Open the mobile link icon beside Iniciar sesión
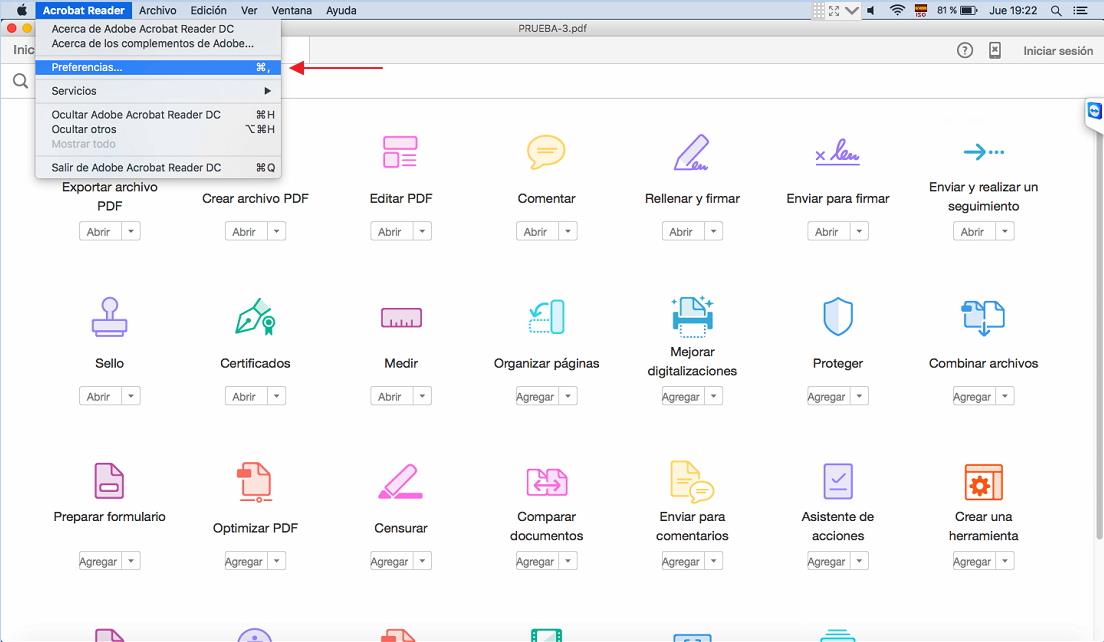This screenshot has width=1104, height=642. click(995, 51)
